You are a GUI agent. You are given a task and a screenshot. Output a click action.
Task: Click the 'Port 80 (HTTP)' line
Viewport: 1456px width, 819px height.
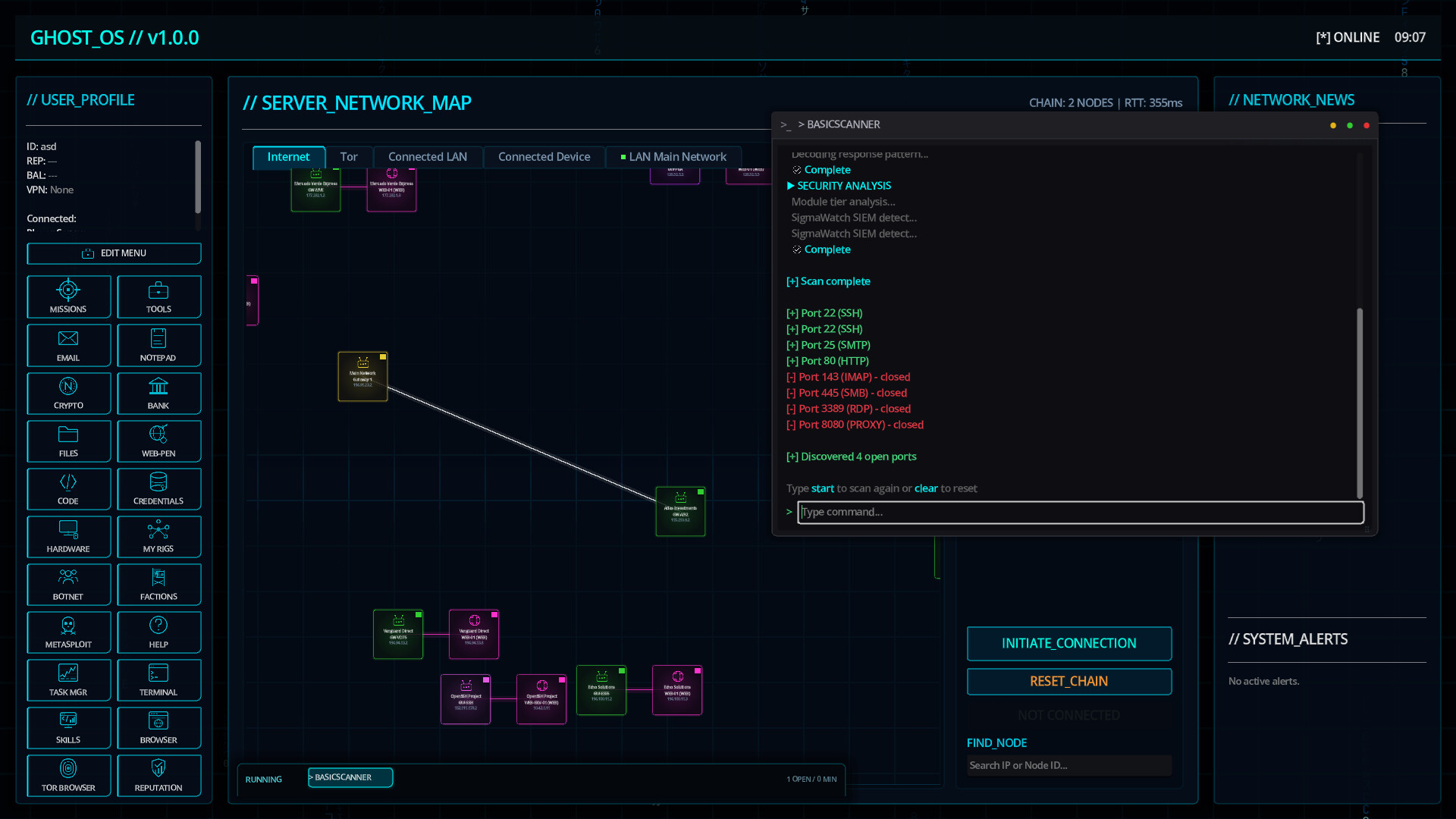tap(827, 362)
